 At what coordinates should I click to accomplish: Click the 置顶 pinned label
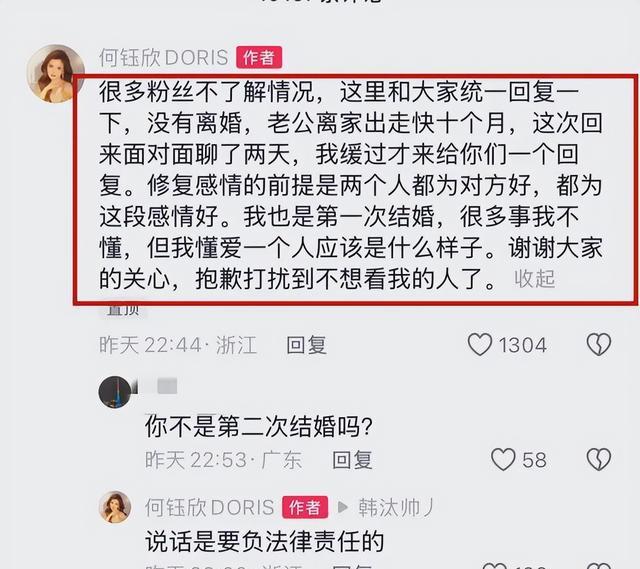click(122, 309)
